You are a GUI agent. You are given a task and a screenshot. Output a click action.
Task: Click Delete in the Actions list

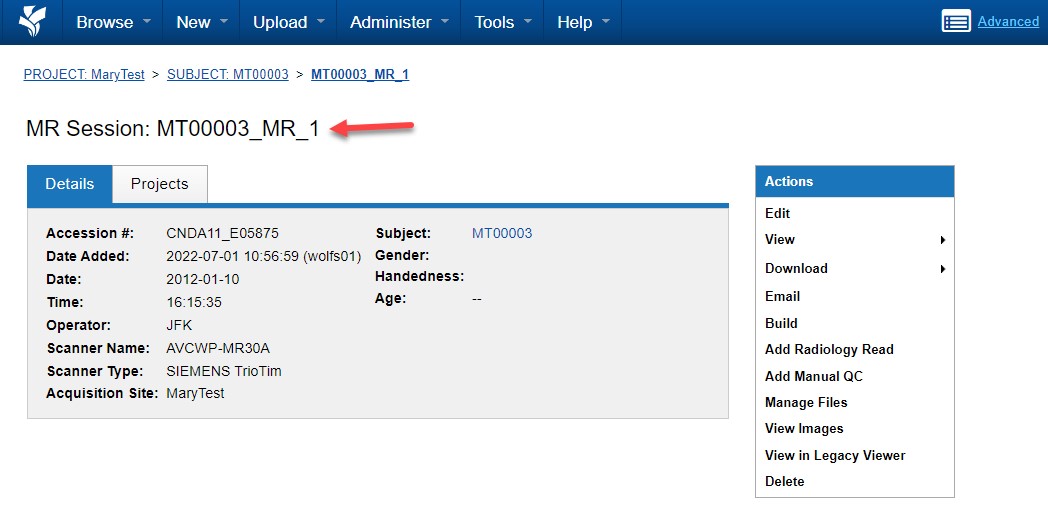[785, 481]
